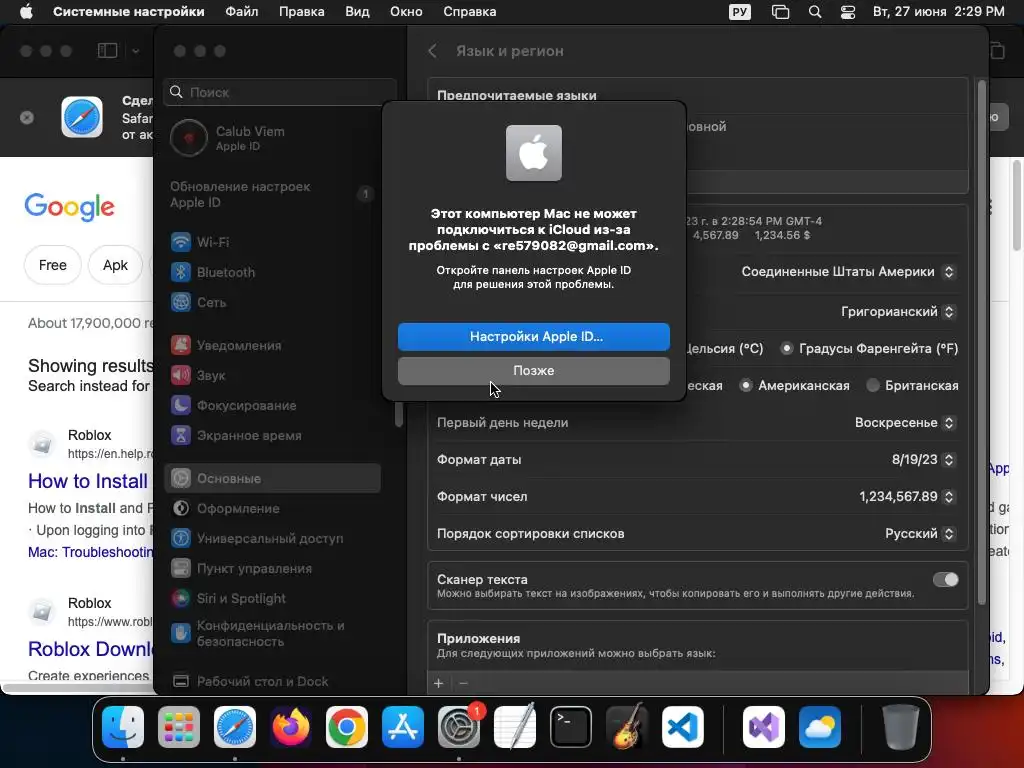Open App Store from the Dock

[403, 727]
